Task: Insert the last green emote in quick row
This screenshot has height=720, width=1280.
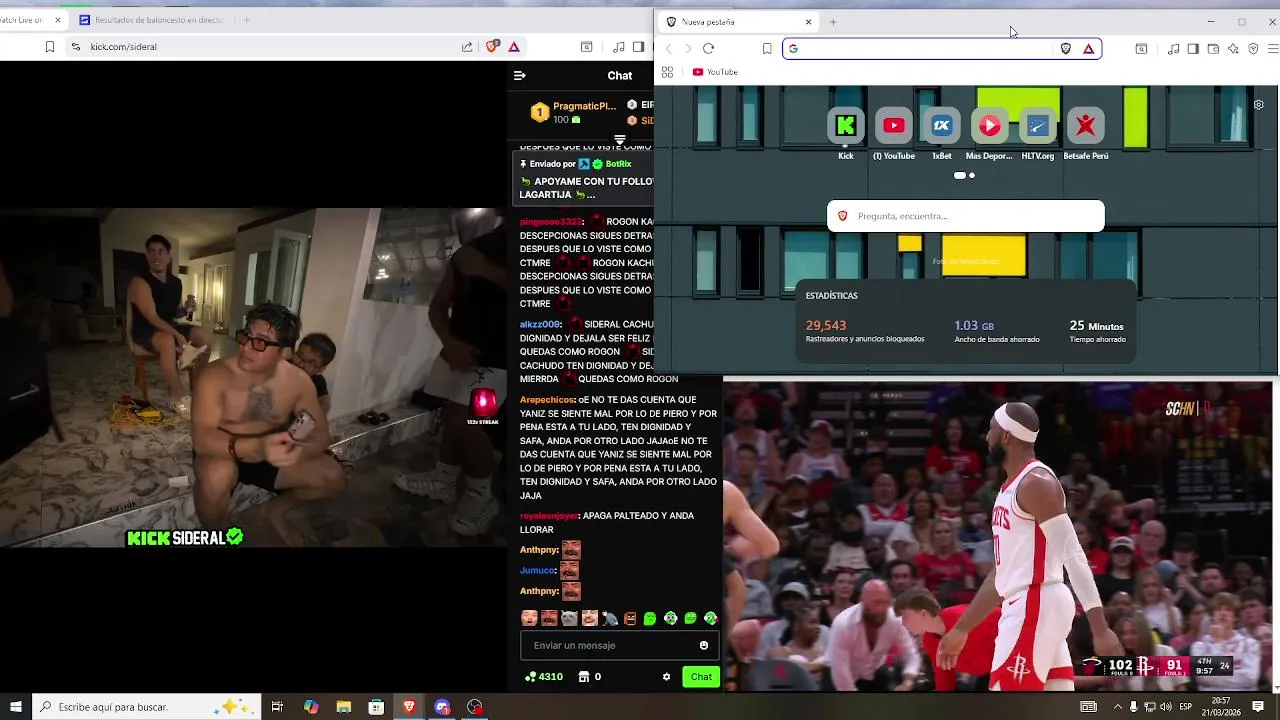Action: click(710, 619)
